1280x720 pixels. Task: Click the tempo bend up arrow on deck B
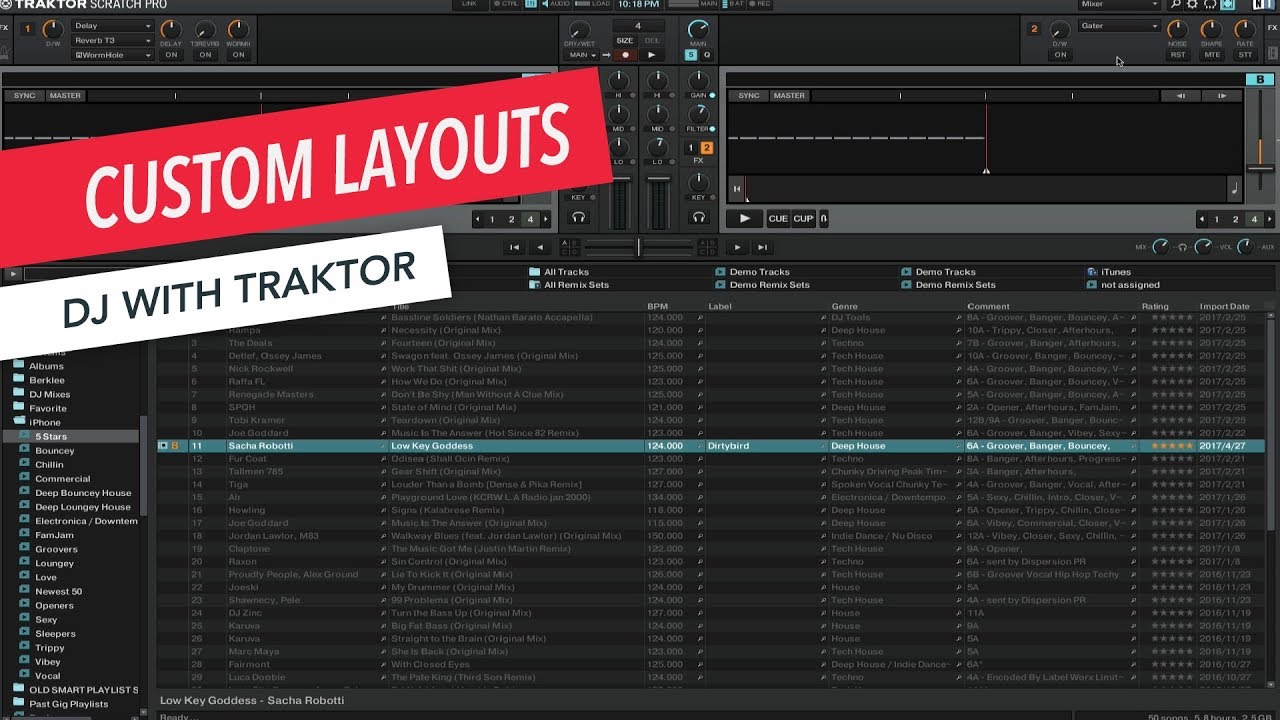point(1221,96)
